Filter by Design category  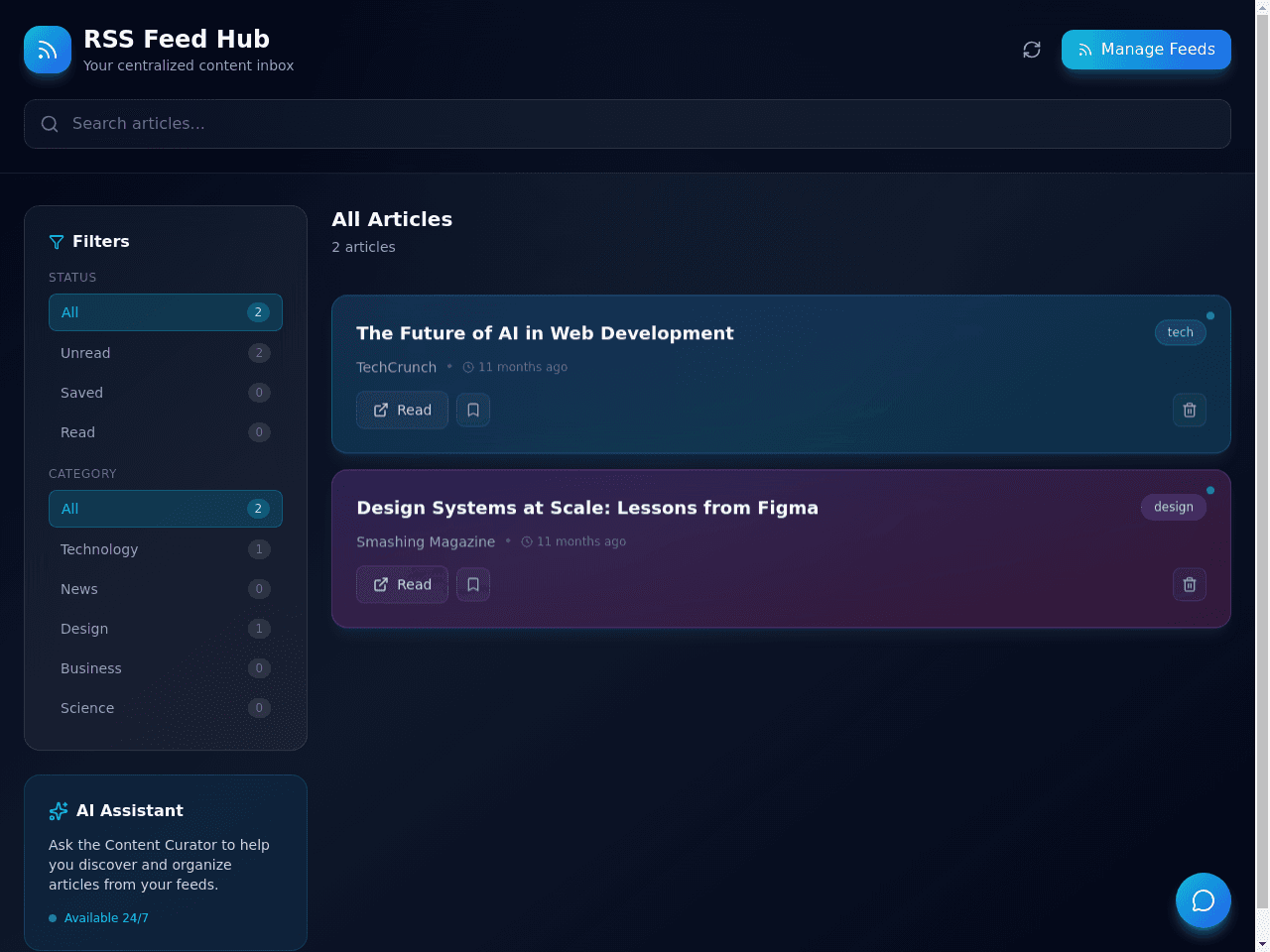pyautogui.click(x=166, y=629)
